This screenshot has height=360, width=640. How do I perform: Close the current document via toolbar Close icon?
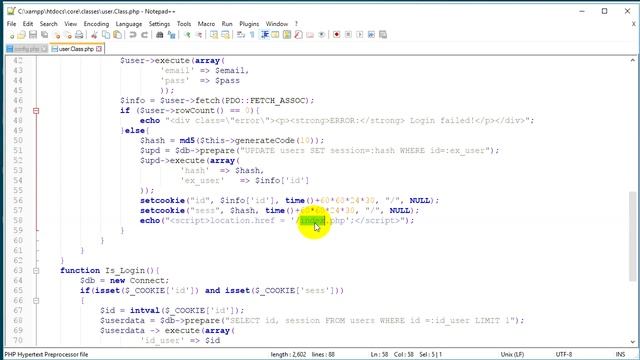pyautogui.click(x=57, y=35)
